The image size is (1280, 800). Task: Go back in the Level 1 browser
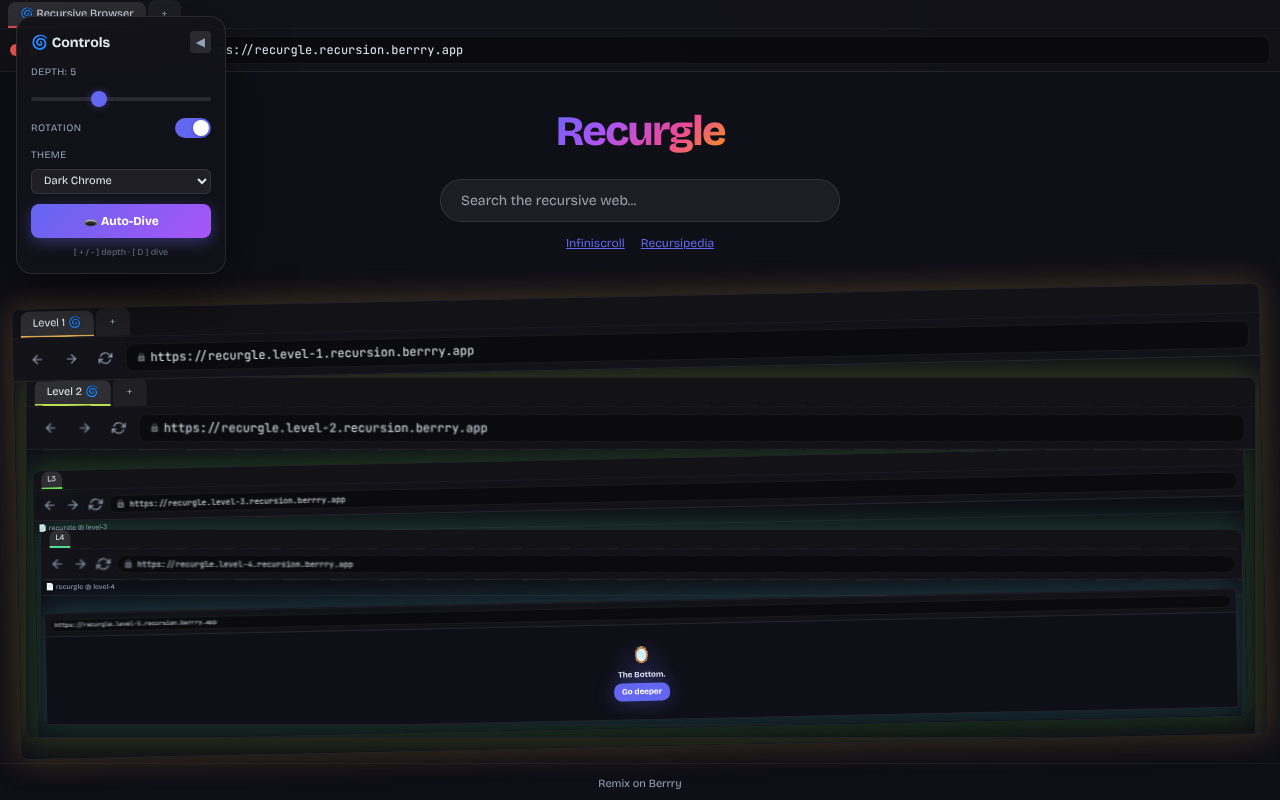(37, 359)
